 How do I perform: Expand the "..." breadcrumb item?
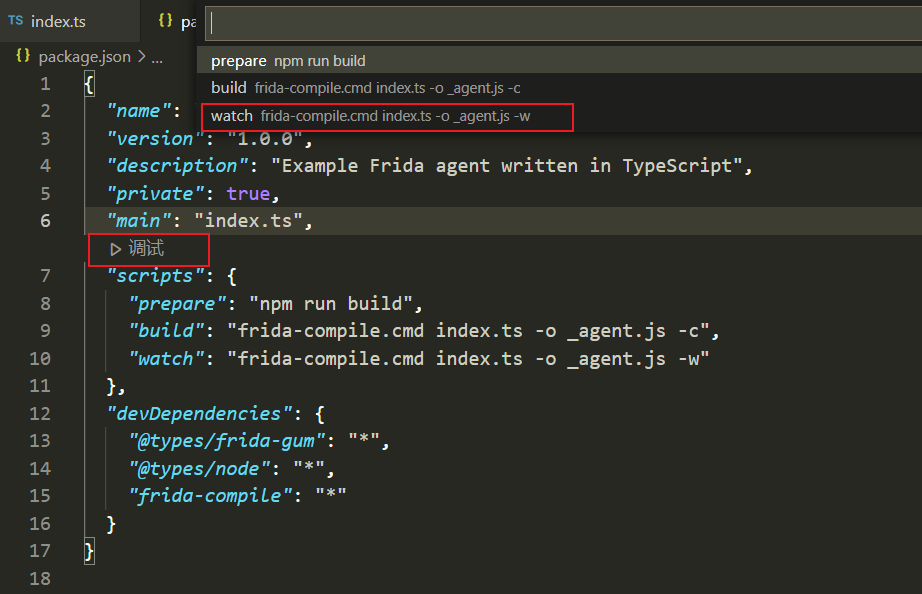[156, 56]
